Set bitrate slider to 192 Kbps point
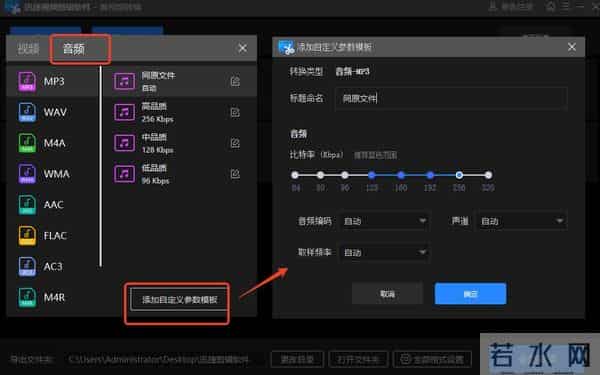 point(430,175)
